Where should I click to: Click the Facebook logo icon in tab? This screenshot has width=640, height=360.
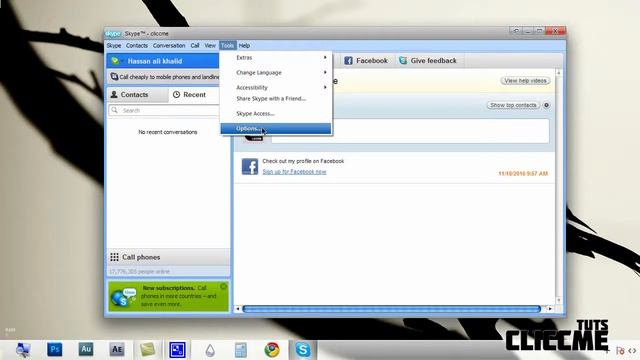(x=348, y=61)
